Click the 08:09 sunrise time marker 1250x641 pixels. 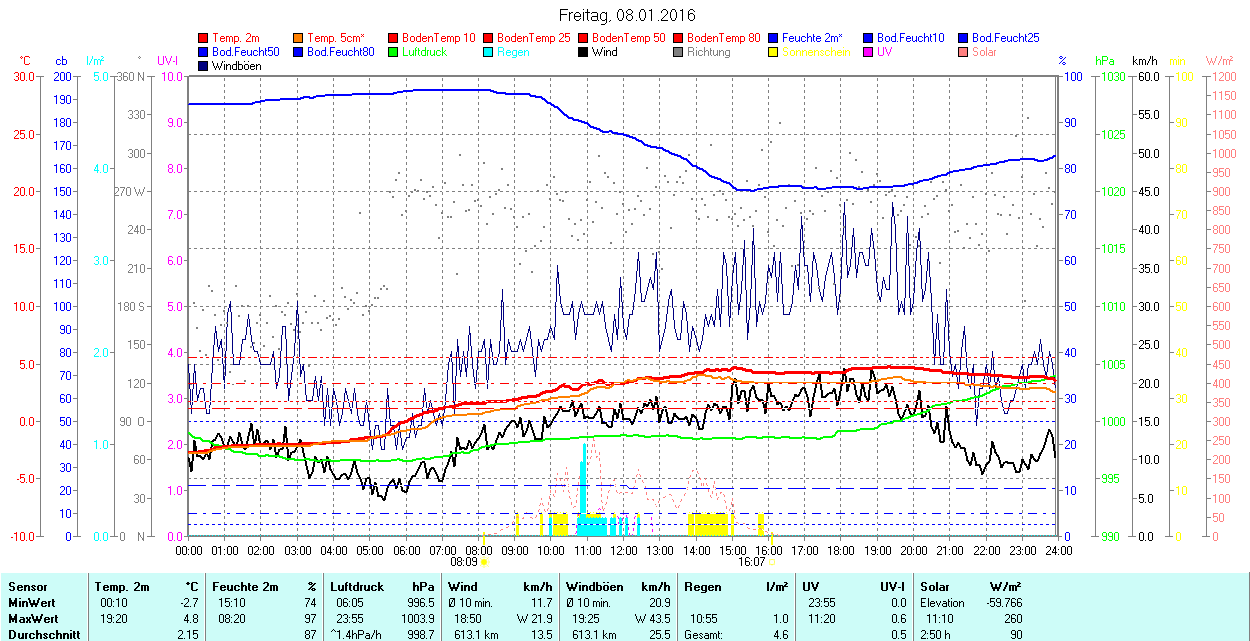click(x=465, y=562)
